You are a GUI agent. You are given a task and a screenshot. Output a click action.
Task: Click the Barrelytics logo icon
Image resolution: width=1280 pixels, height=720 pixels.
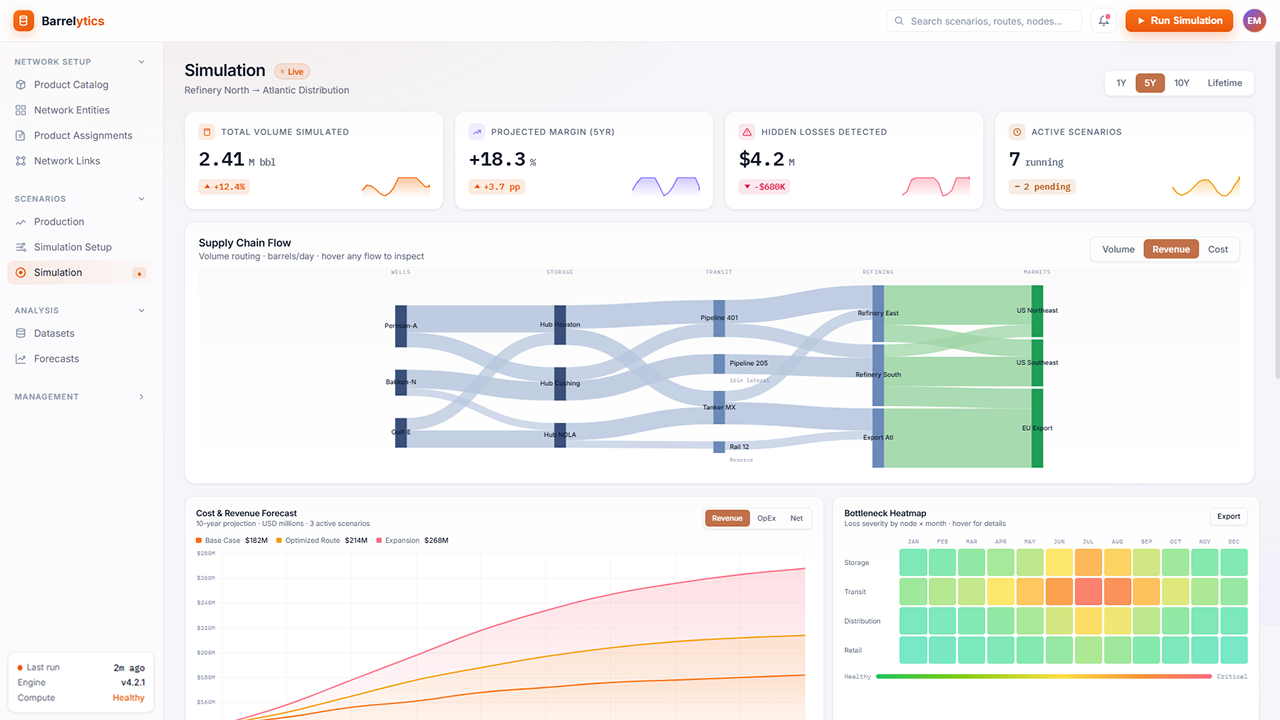point(23,21)
